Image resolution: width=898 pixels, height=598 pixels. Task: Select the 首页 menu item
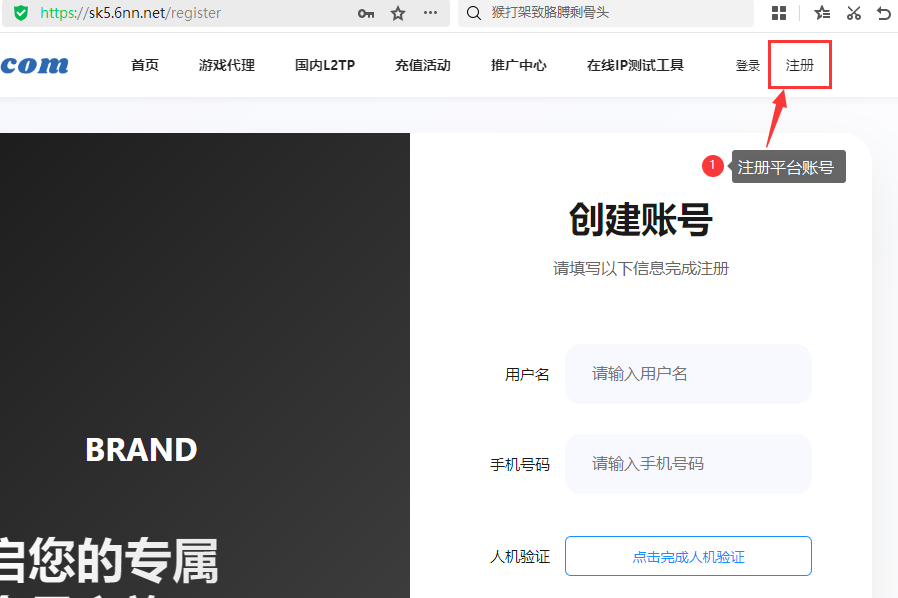[144, 64]
